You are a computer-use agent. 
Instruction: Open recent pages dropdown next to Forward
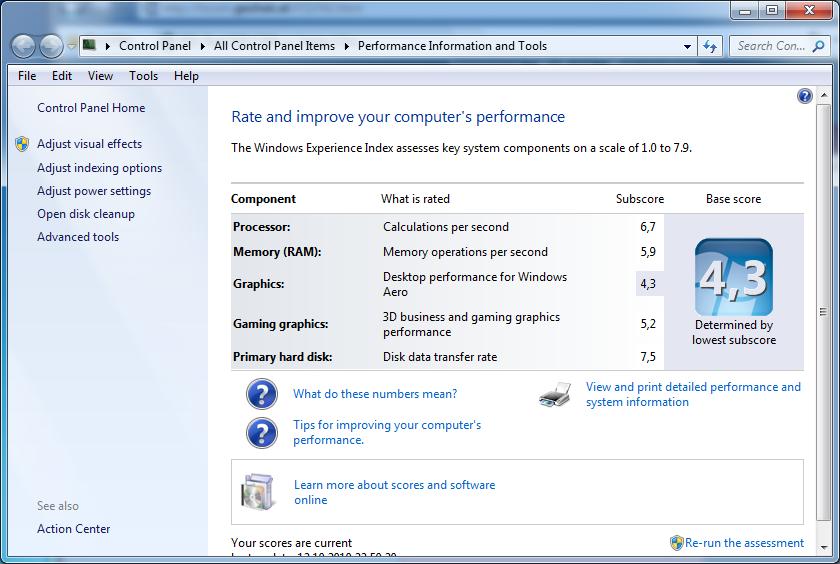(x=71, y=46)
